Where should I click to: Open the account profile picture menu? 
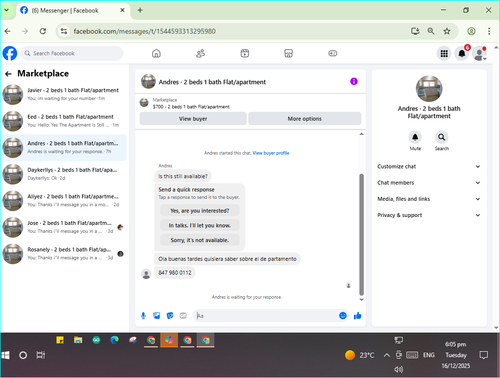pyautogui.click(x=480, y=53)
